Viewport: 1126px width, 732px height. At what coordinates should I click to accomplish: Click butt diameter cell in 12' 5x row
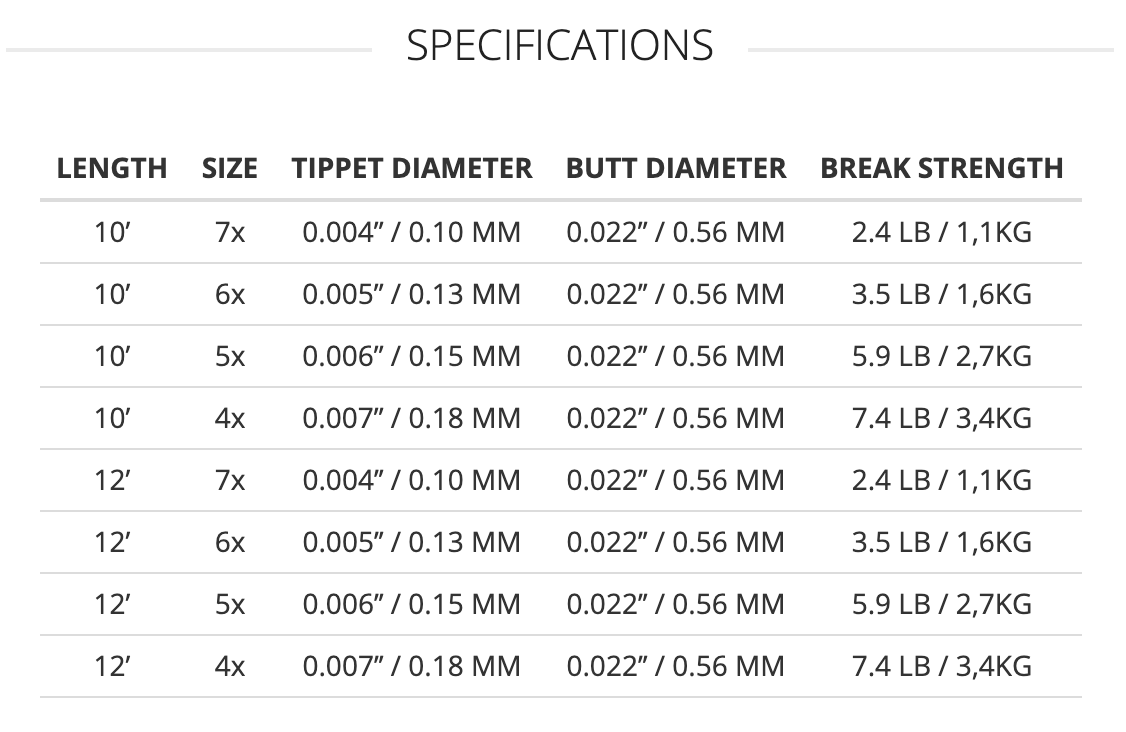676,604
